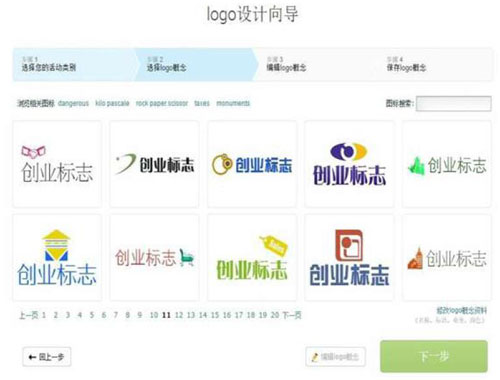Open results page 6
Viewport: 500px width, 380px height.
[x=104, y=315]
